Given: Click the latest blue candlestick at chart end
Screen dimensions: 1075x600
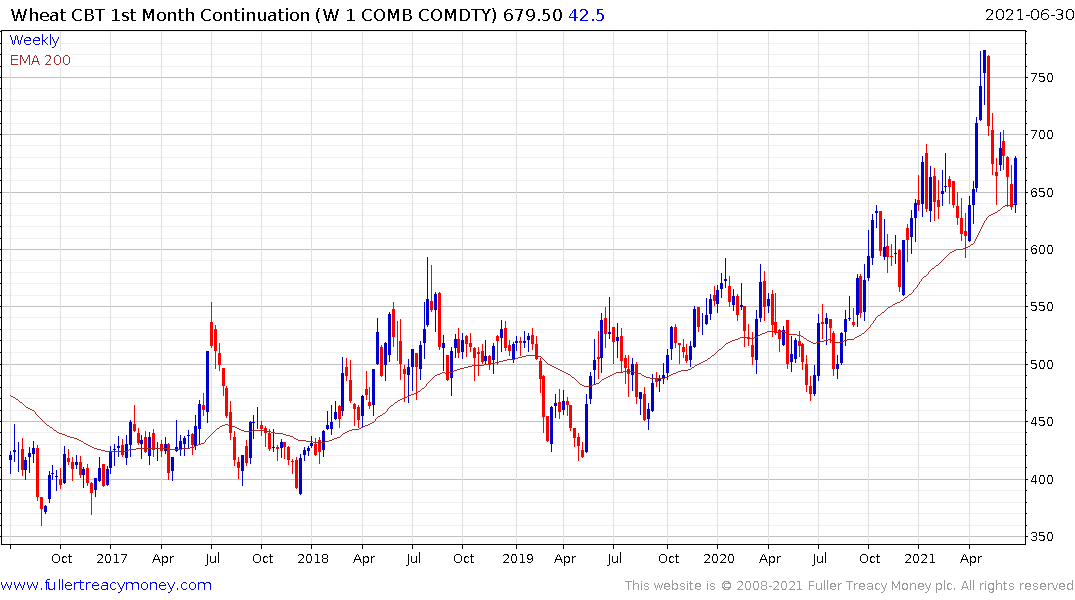Looking at the screenshot, I should pos(1015,182).
